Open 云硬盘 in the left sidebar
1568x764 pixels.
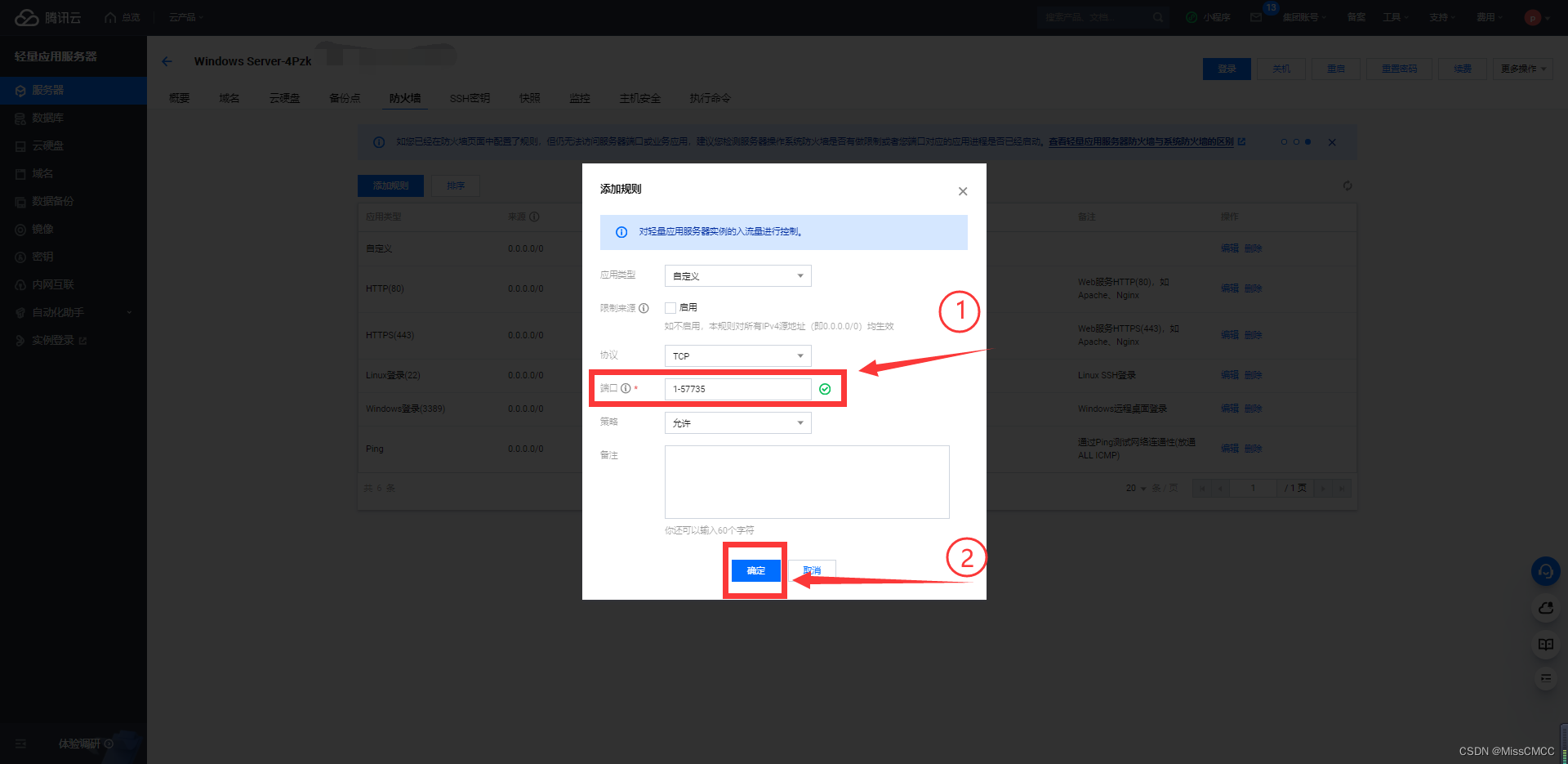[73, 145]
